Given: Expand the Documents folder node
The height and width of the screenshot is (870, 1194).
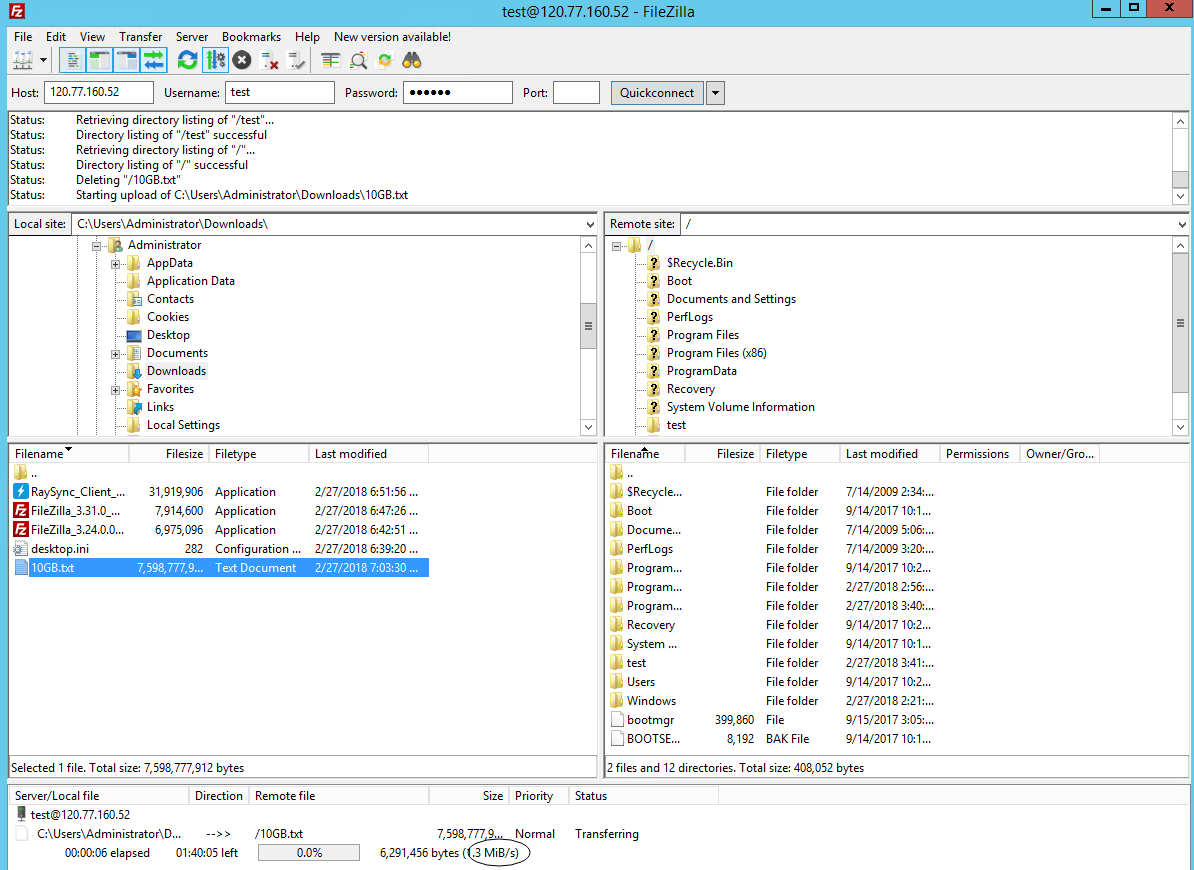Looking at the screenshot, I should (116, 354).
